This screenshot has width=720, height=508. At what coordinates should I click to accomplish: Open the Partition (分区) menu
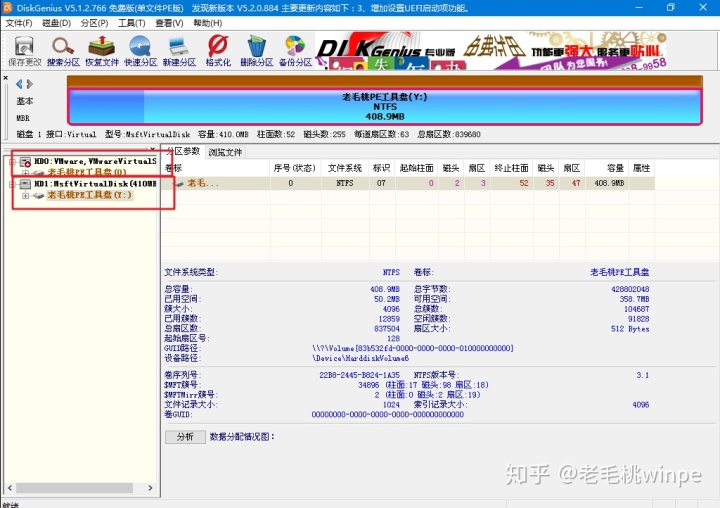[94, 23]
